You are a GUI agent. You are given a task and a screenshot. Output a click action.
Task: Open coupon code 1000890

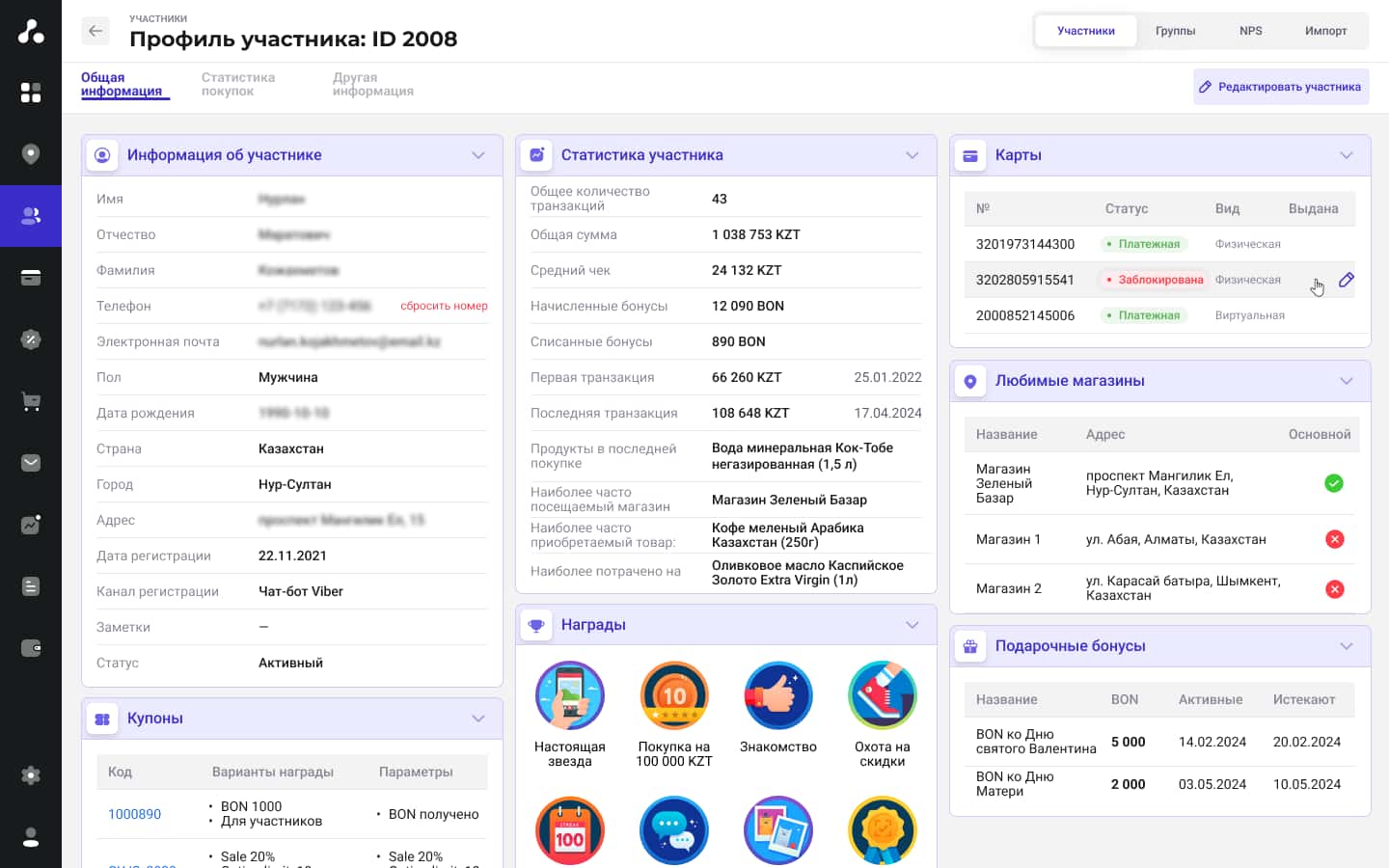(135, 814)
